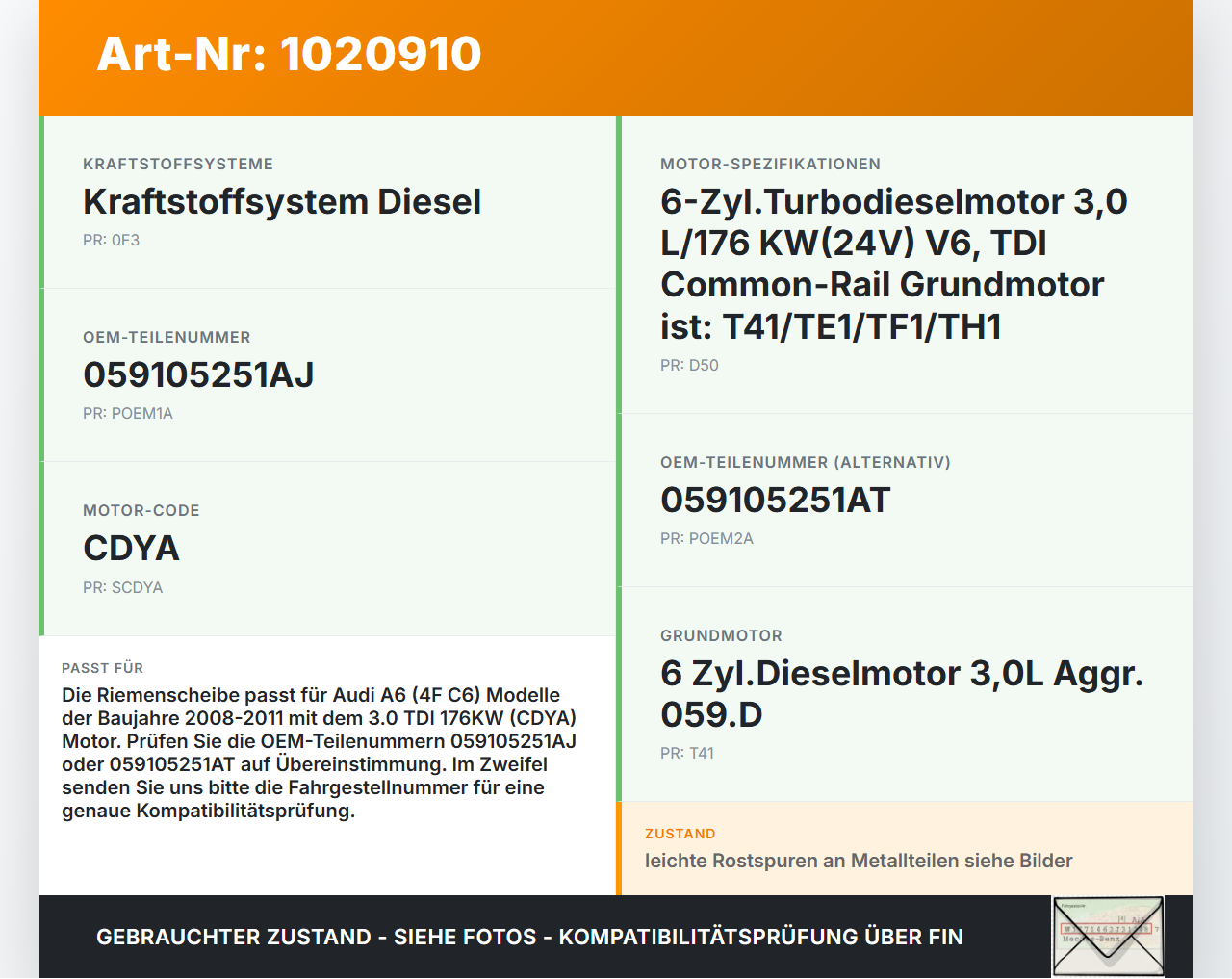This screenshot has height=979, width=1232.
Task: Click the 'PR: POEM2A' code
Action: [x=707, y=539]
